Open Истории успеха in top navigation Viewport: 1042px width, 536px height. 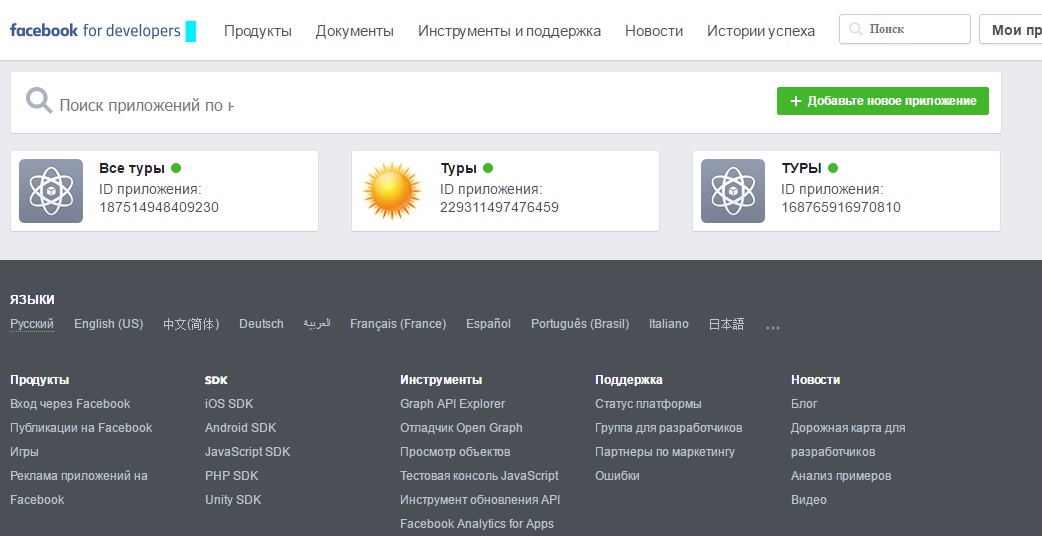pos(761,31)
